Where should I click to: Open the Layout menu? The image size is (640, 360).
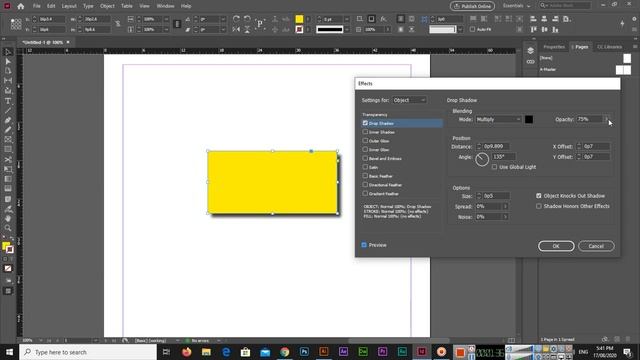[69, 6]
